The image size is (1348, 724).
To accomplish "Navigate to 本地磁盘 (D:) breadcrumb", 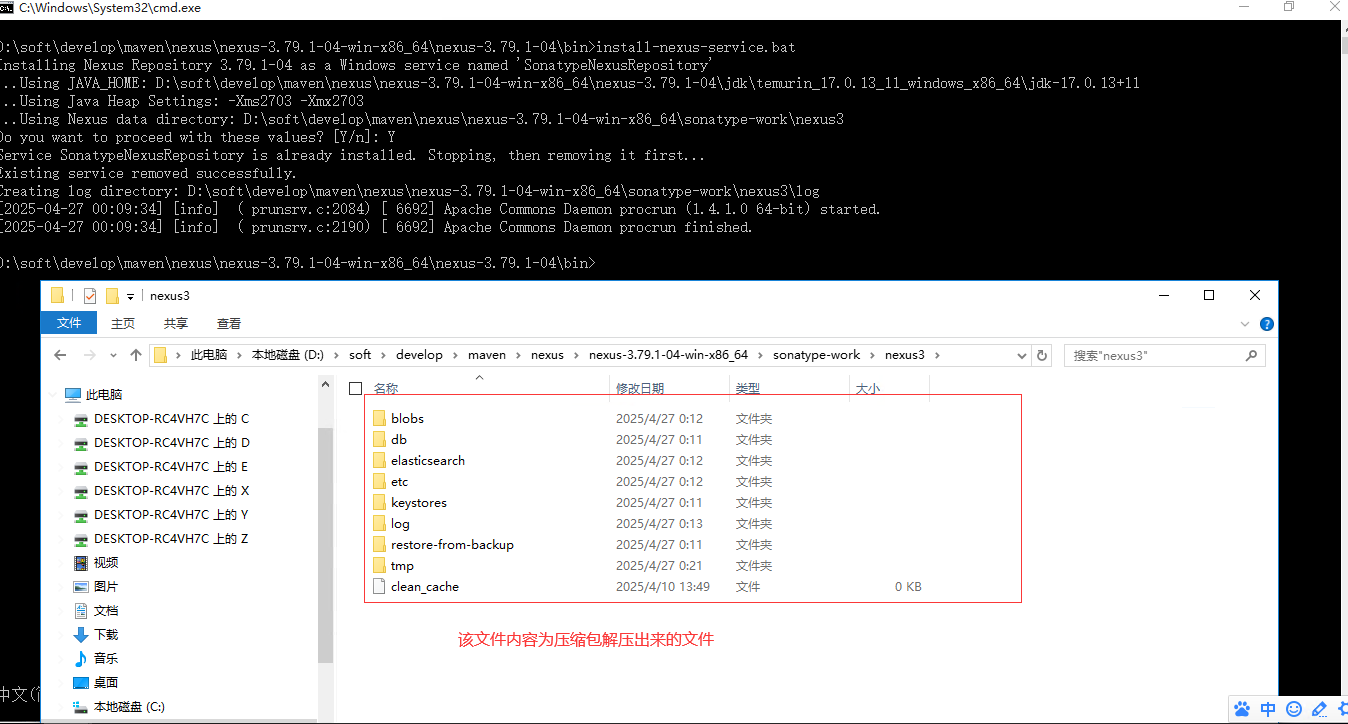I will pos(287,355).
